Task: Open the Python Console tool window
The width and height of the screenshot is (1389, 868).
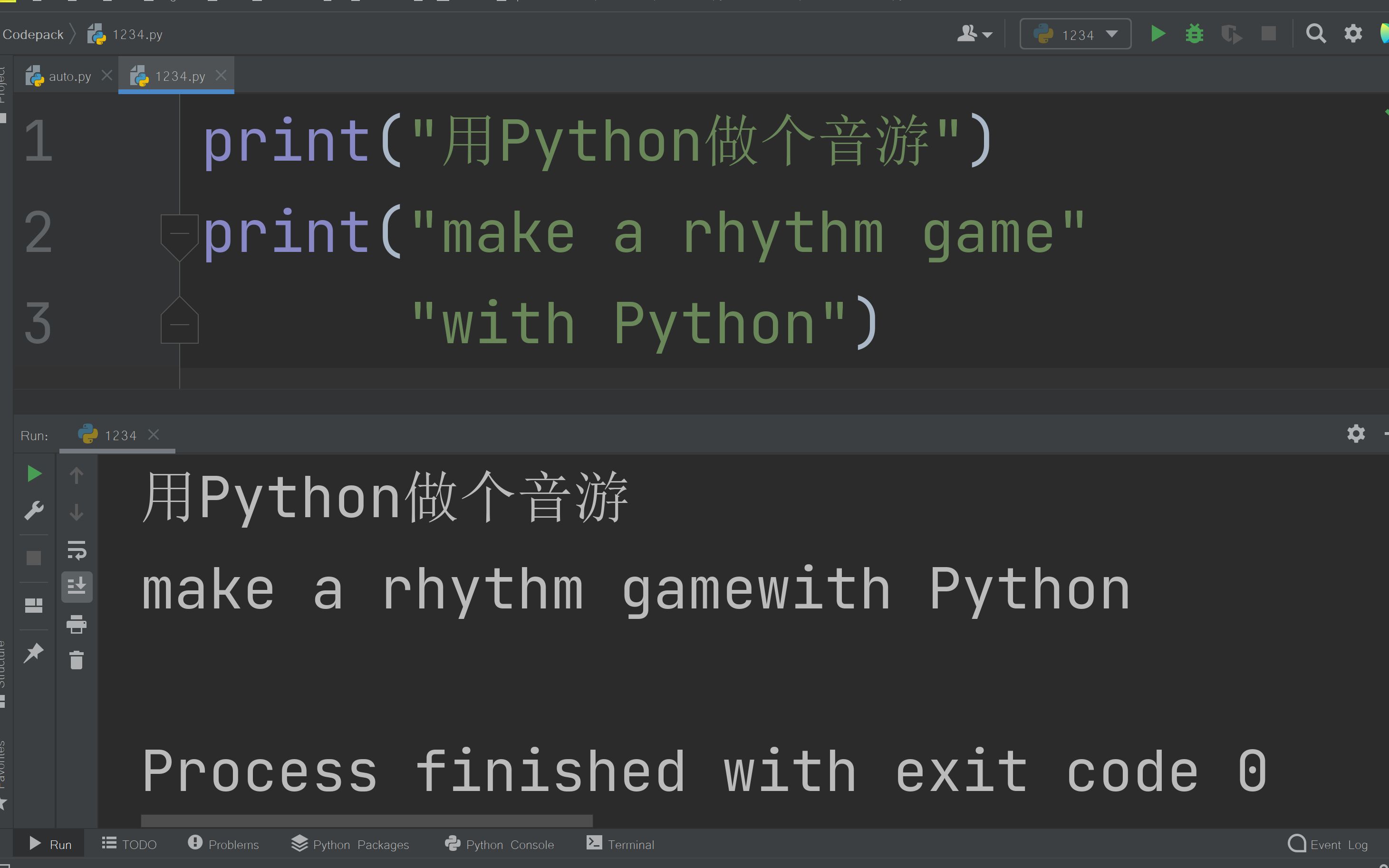Action: (x=500, y=844)
